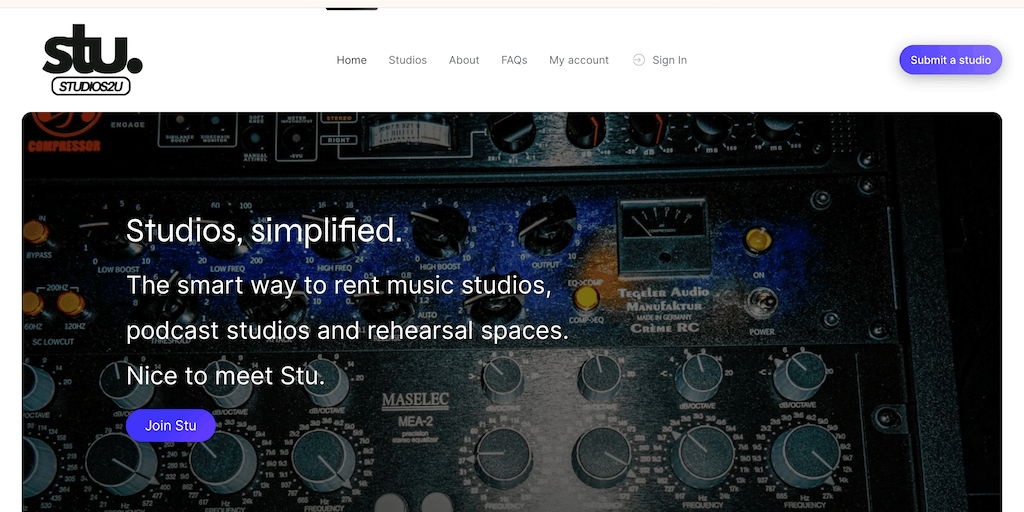Viewport: 1024px width, 512px height.
Task: Click the 'The smart way to rent music studios,' line
Action: click(339, 285)
